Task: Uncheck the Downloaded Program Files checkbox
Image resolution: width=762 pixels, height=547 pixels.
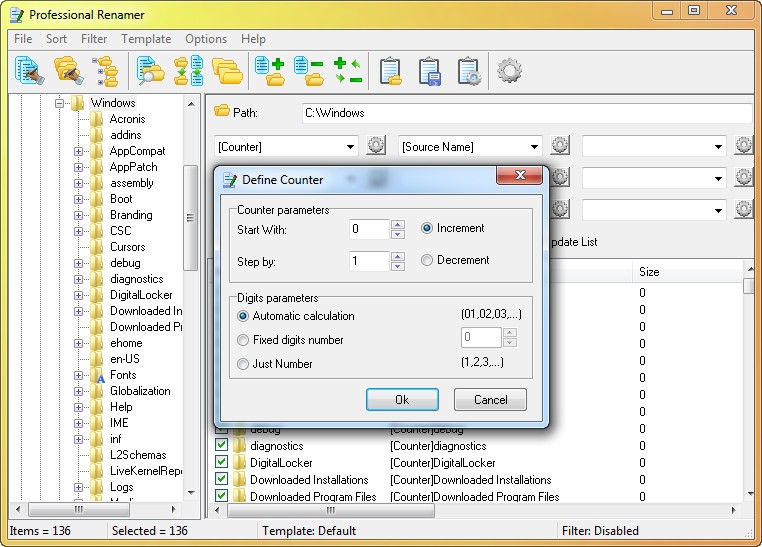Action: point(222,496)
